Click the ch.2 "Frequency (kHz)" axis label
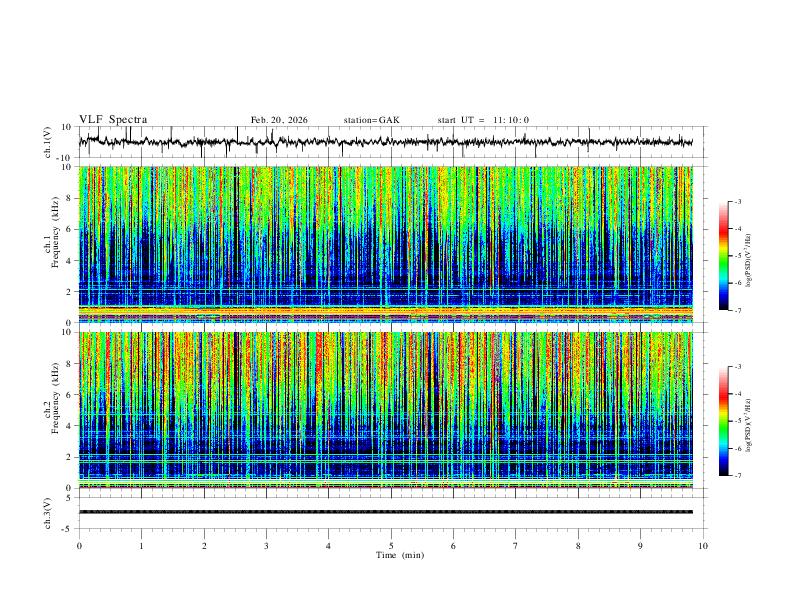Viewport: 792px width, 612px height. [56, 398]
